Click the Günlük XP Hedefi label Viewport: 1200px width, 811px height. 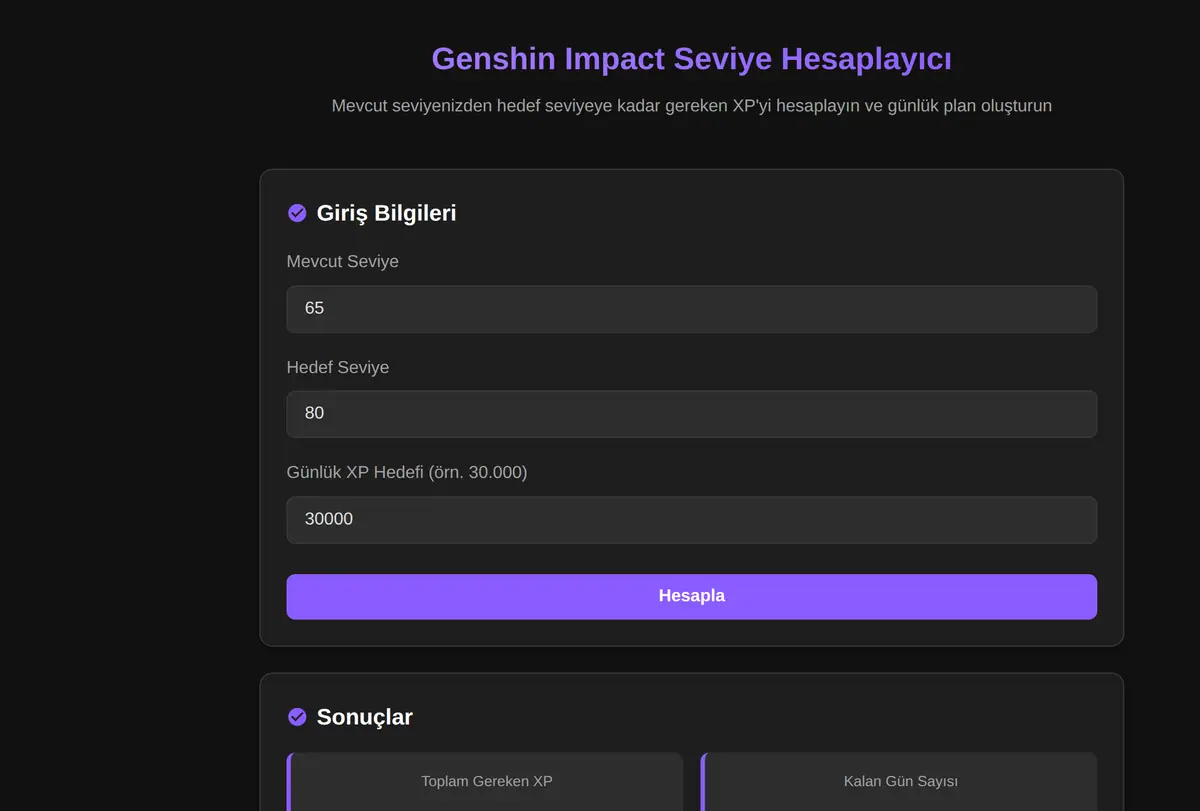pos(407,472)
